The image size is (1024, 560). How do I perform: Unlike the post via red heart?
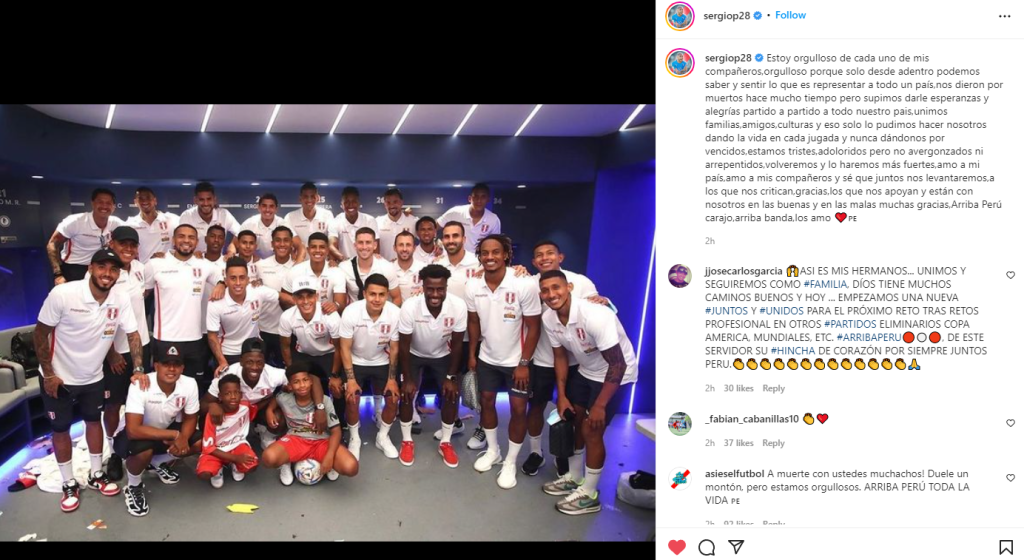tap(677, 547)
